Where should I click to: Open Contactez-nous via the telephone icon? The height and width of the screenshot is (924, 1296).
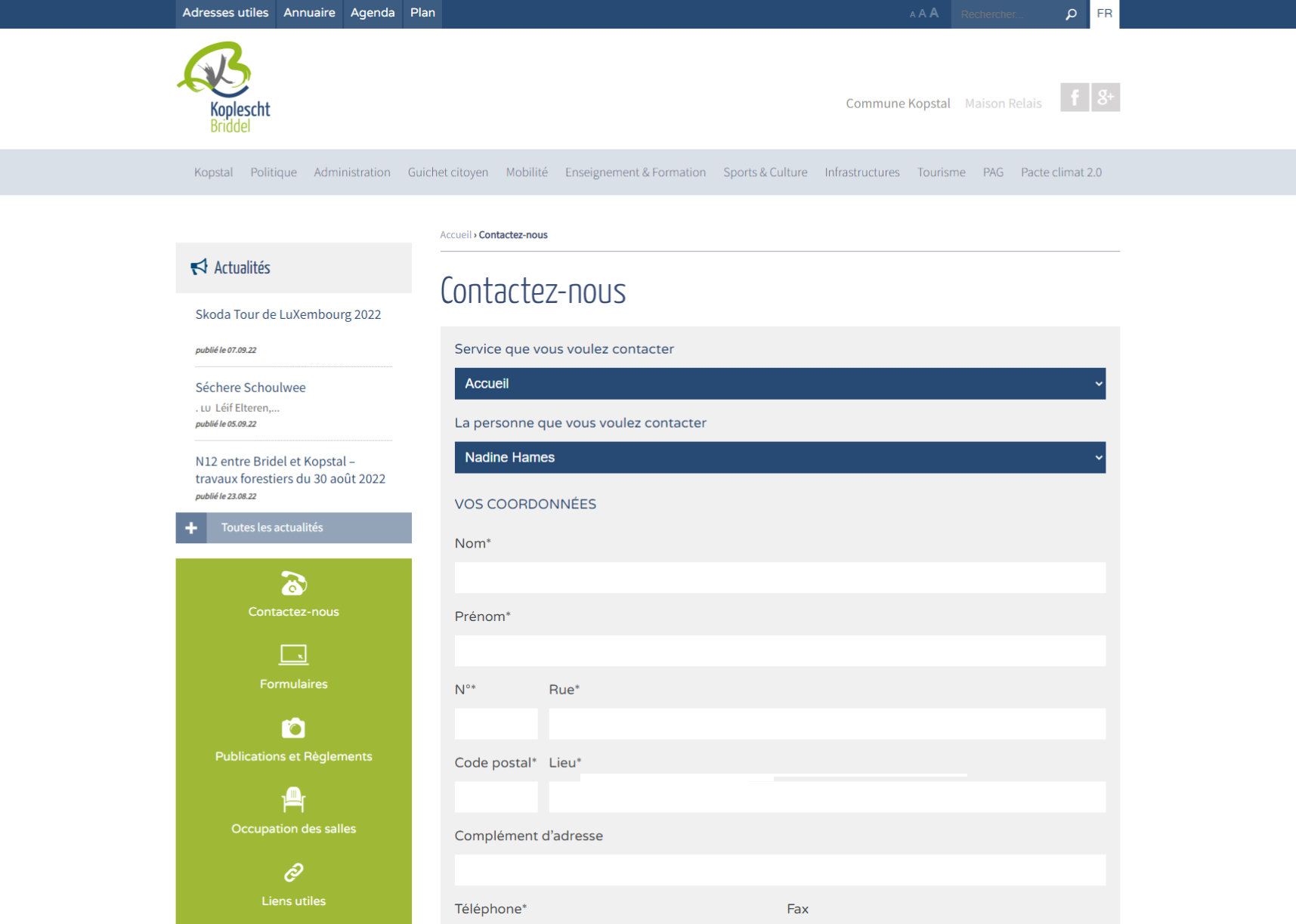point(293,584)
